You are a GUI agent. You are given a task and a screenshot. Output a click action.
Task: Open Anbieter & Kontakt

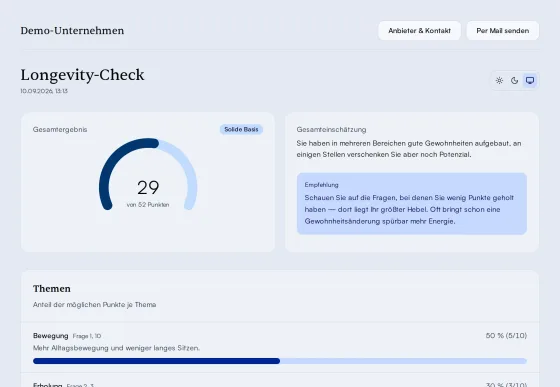coord(419,31)
